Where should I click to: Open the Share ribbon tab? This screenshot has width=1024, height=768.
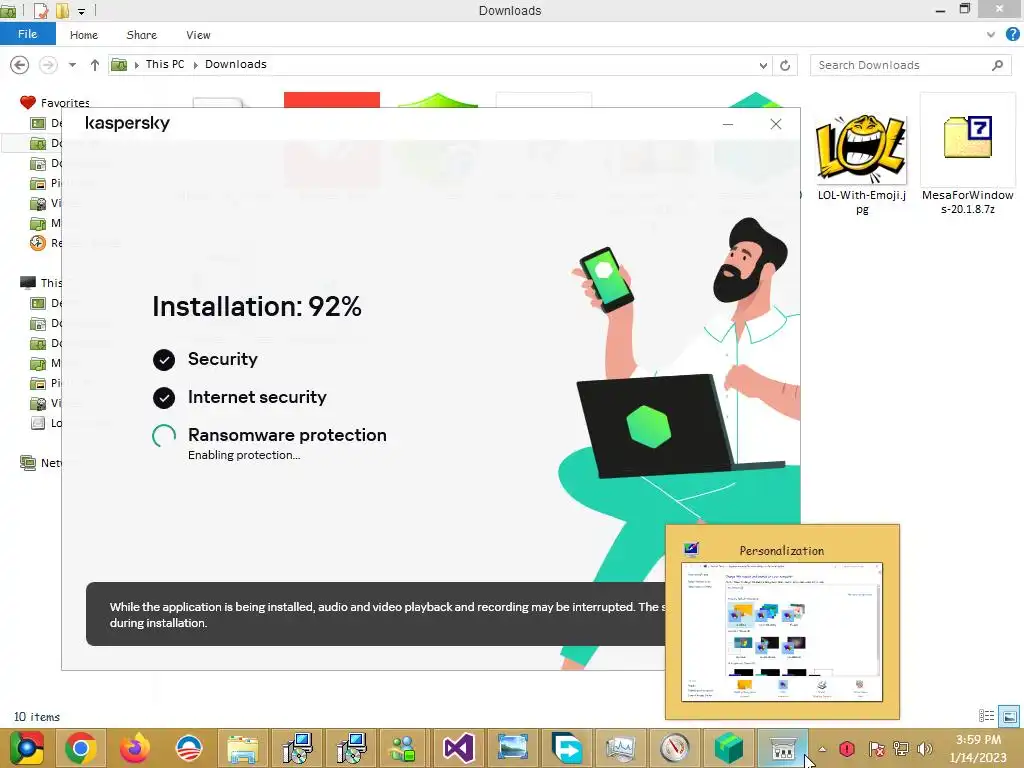point(141,35)
